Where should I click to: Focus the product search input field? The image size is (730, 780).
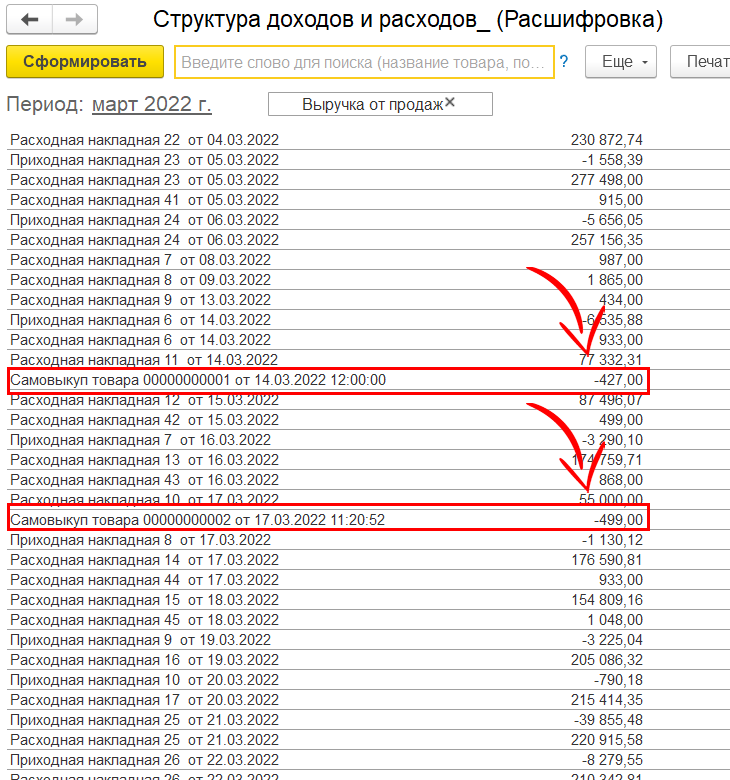pos(364,62)
